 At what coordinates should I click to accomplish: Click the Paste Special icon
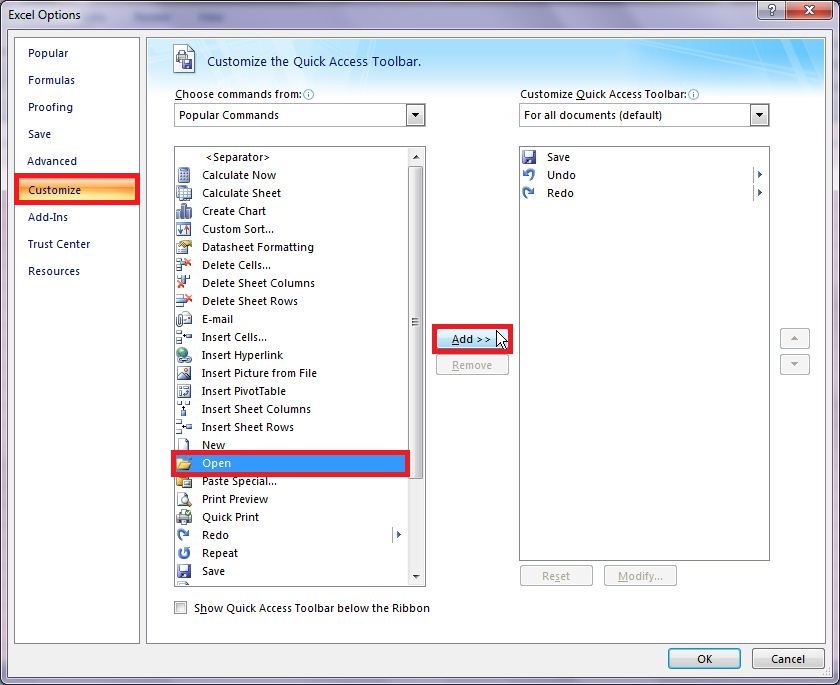pyautogui.click(x=184, y=481)
